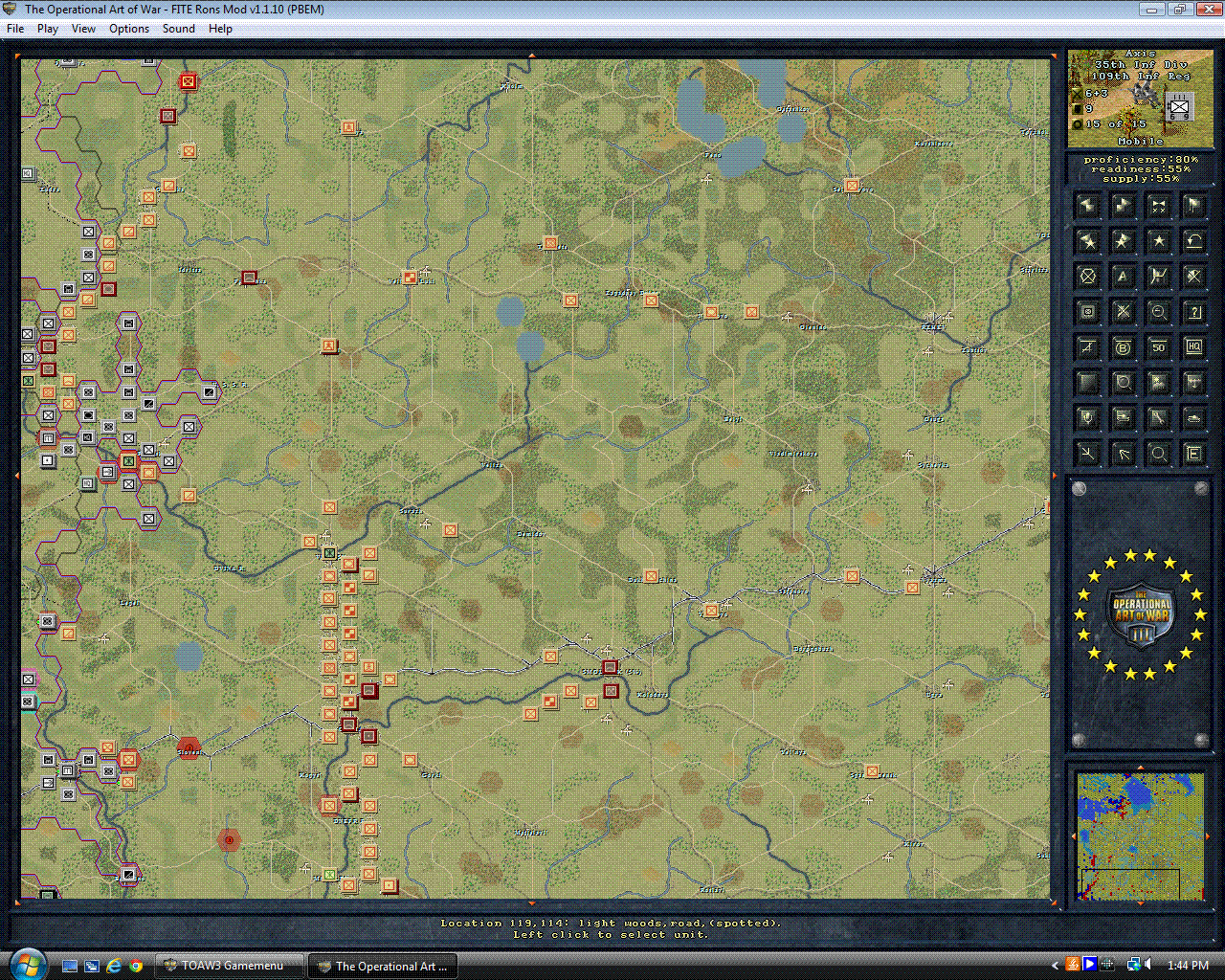
Task: Click the left-pointing flag button
Action: 1087,206
